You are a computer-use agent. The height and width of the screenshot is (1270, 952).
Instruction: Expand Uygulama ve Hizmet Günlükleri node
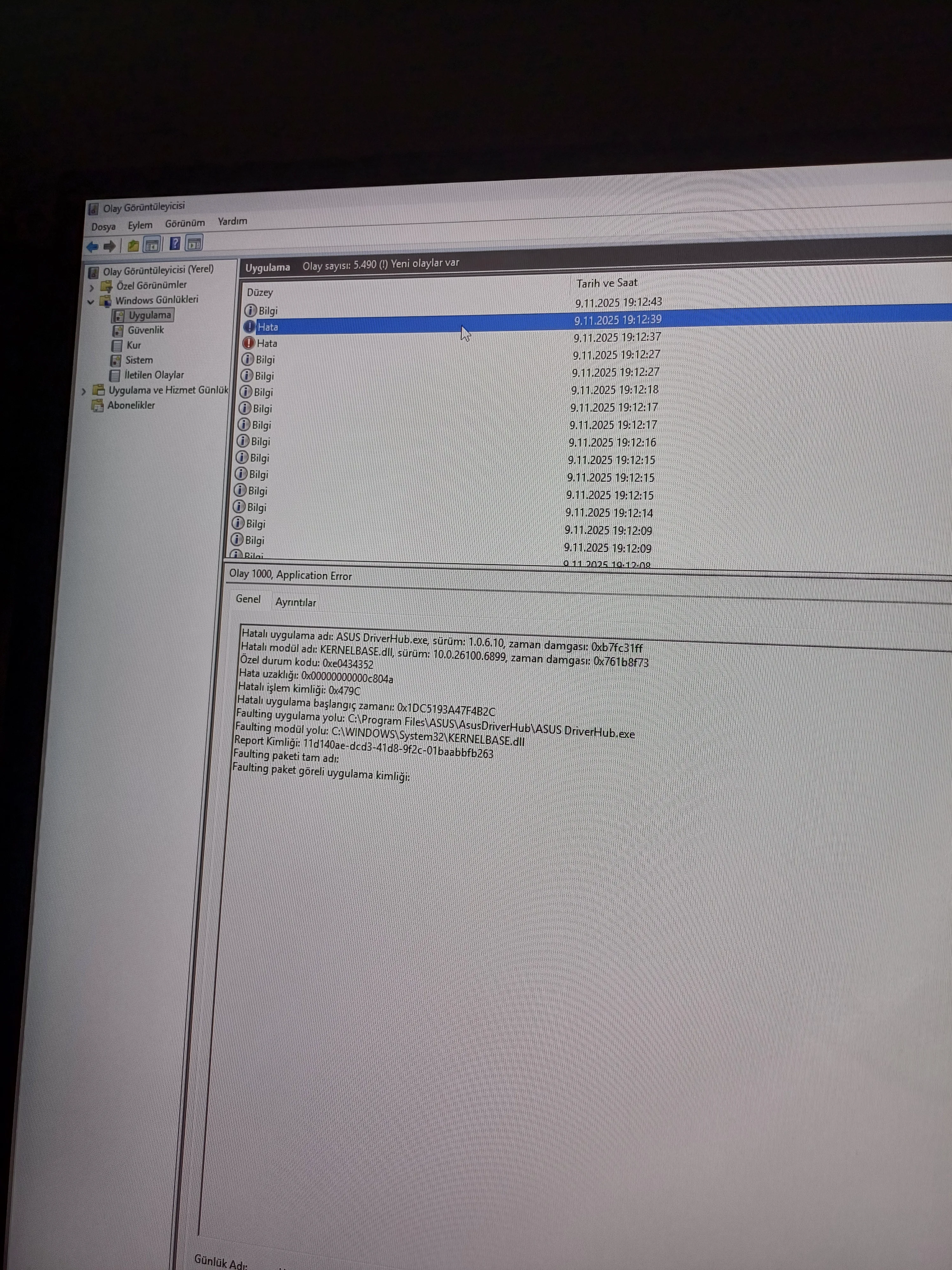click(x=84, y=391)
